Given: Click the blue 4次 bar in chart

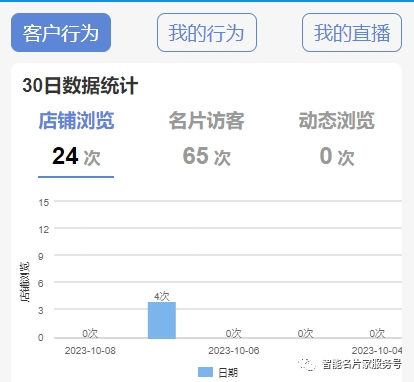Looking at the screenshot, I should (x=162, y=320).
